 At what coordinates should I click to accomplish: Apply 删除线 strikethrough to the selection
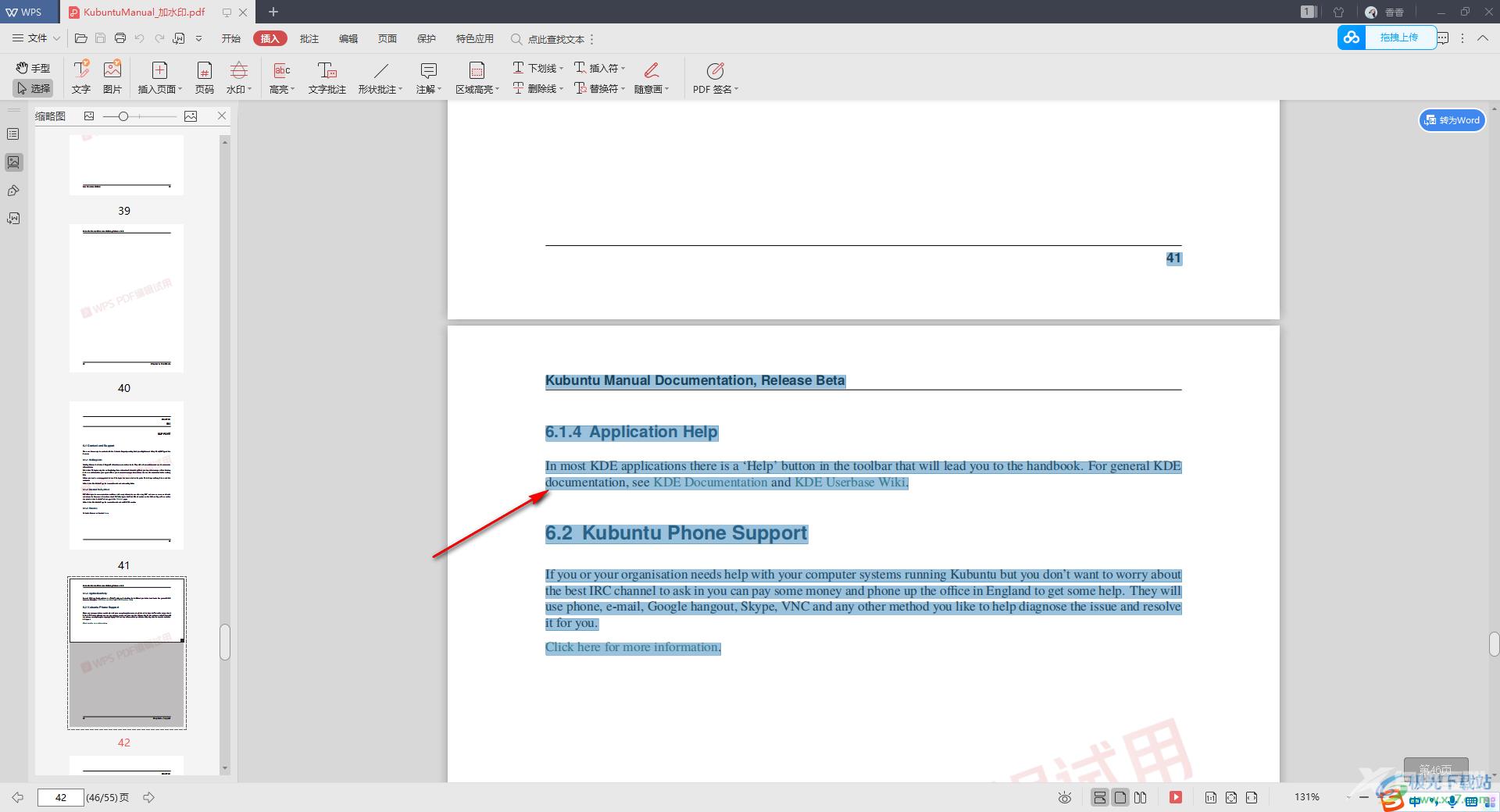coord(537,88)
